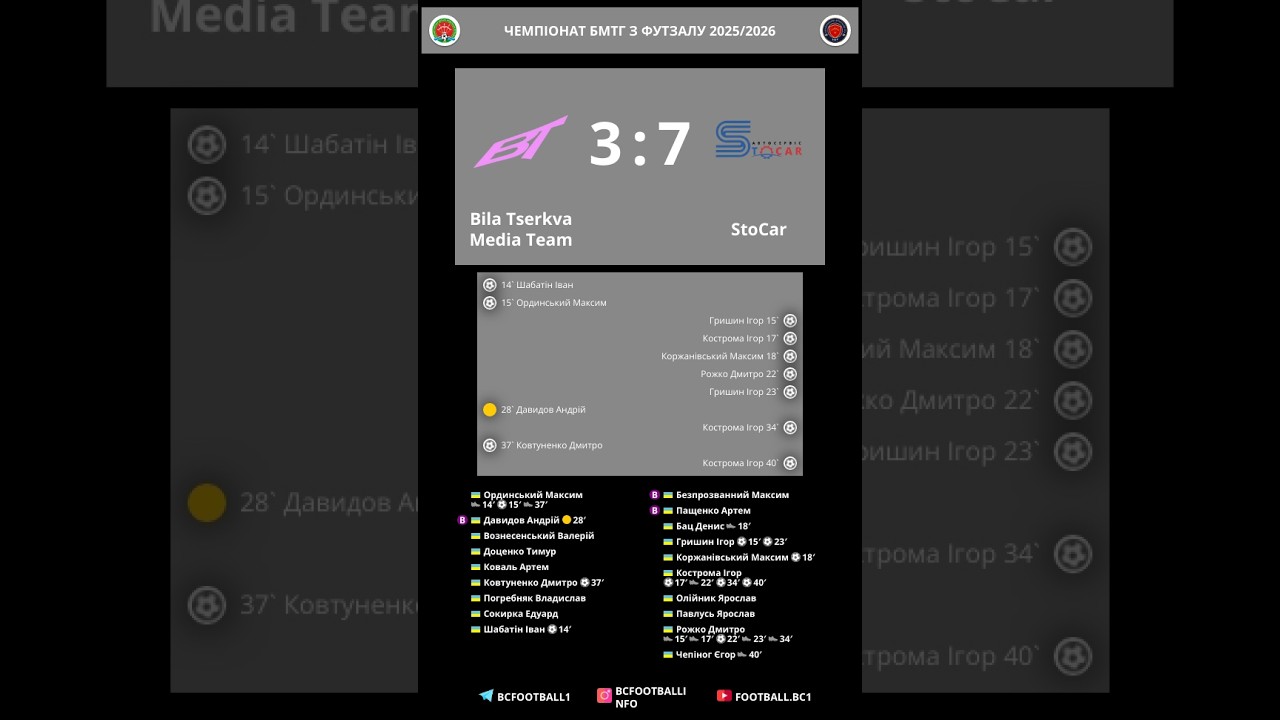
Task: Select Олійник Ярослав in the StoCar lineup
Action: point(716,599)
